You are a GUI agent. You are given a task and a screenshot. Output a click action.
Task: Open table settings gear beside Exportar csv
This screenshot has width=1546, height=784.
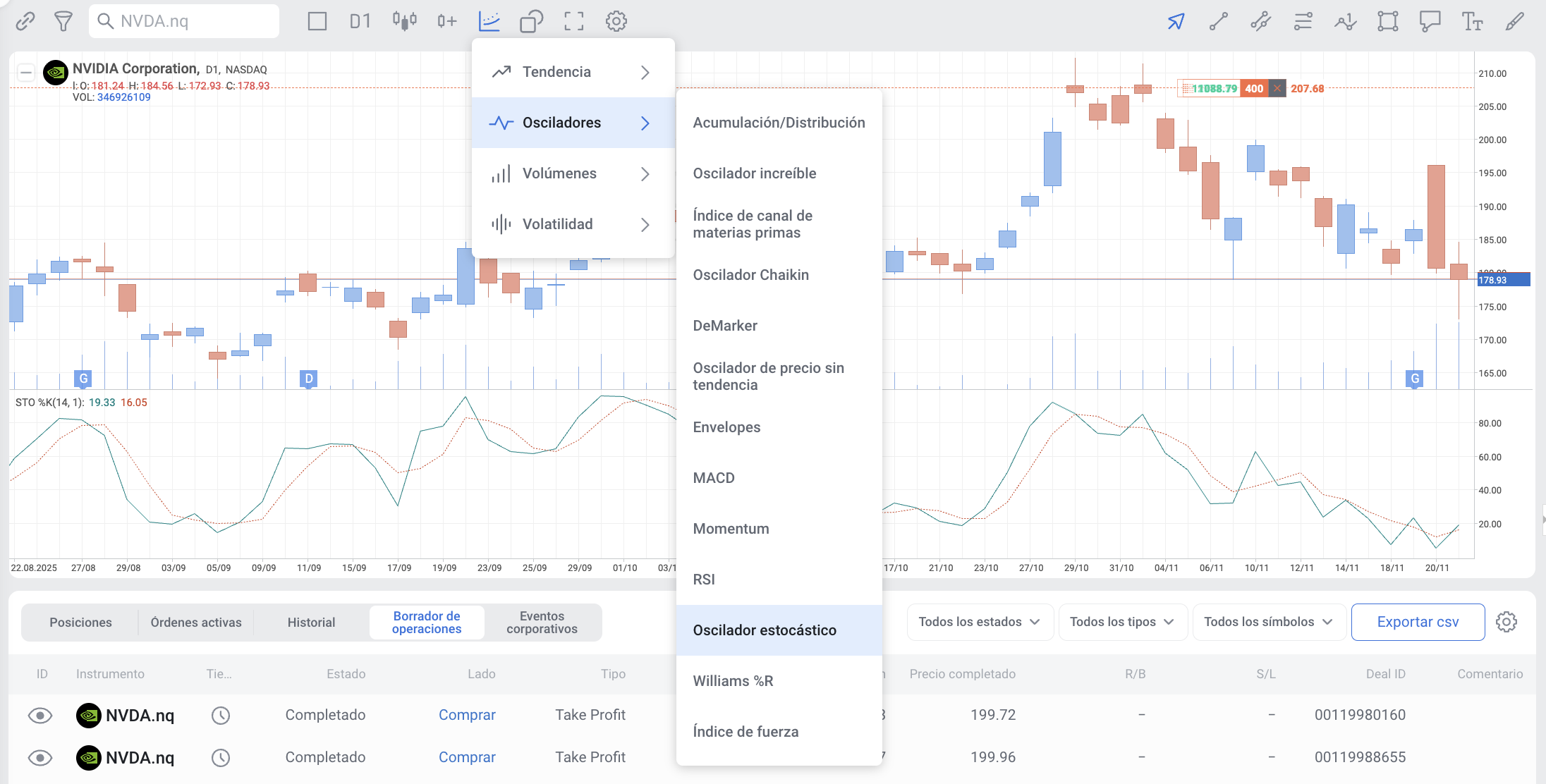click(x=1506, y=622)
